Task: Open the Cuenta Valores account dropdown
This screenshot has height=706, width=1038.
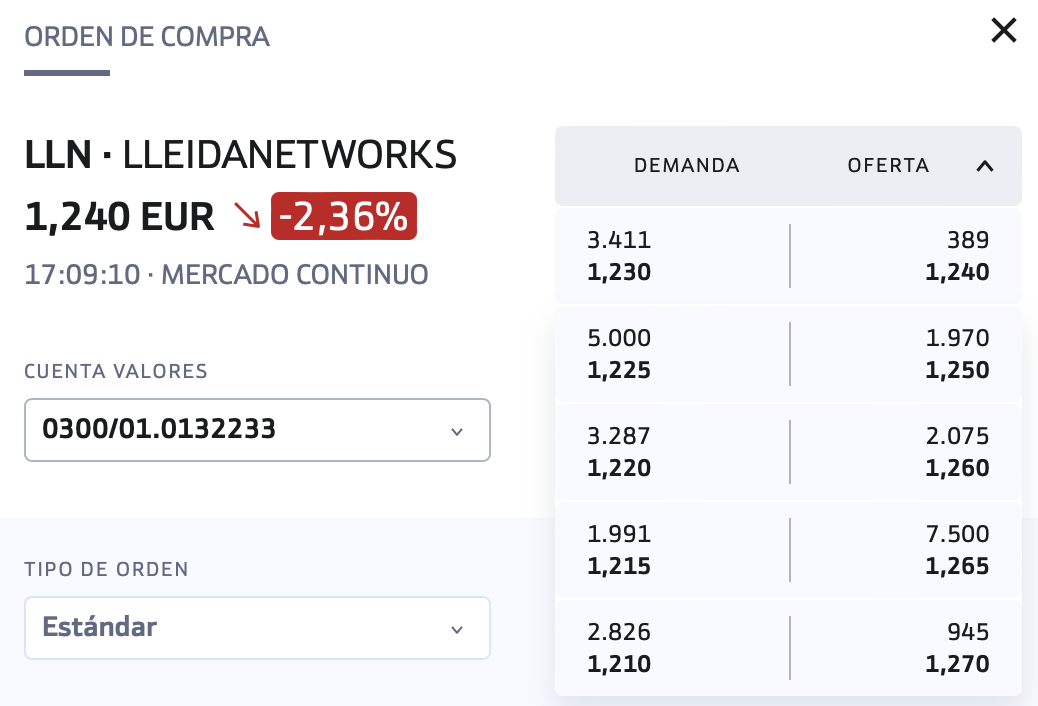Action: pos(257,430)
